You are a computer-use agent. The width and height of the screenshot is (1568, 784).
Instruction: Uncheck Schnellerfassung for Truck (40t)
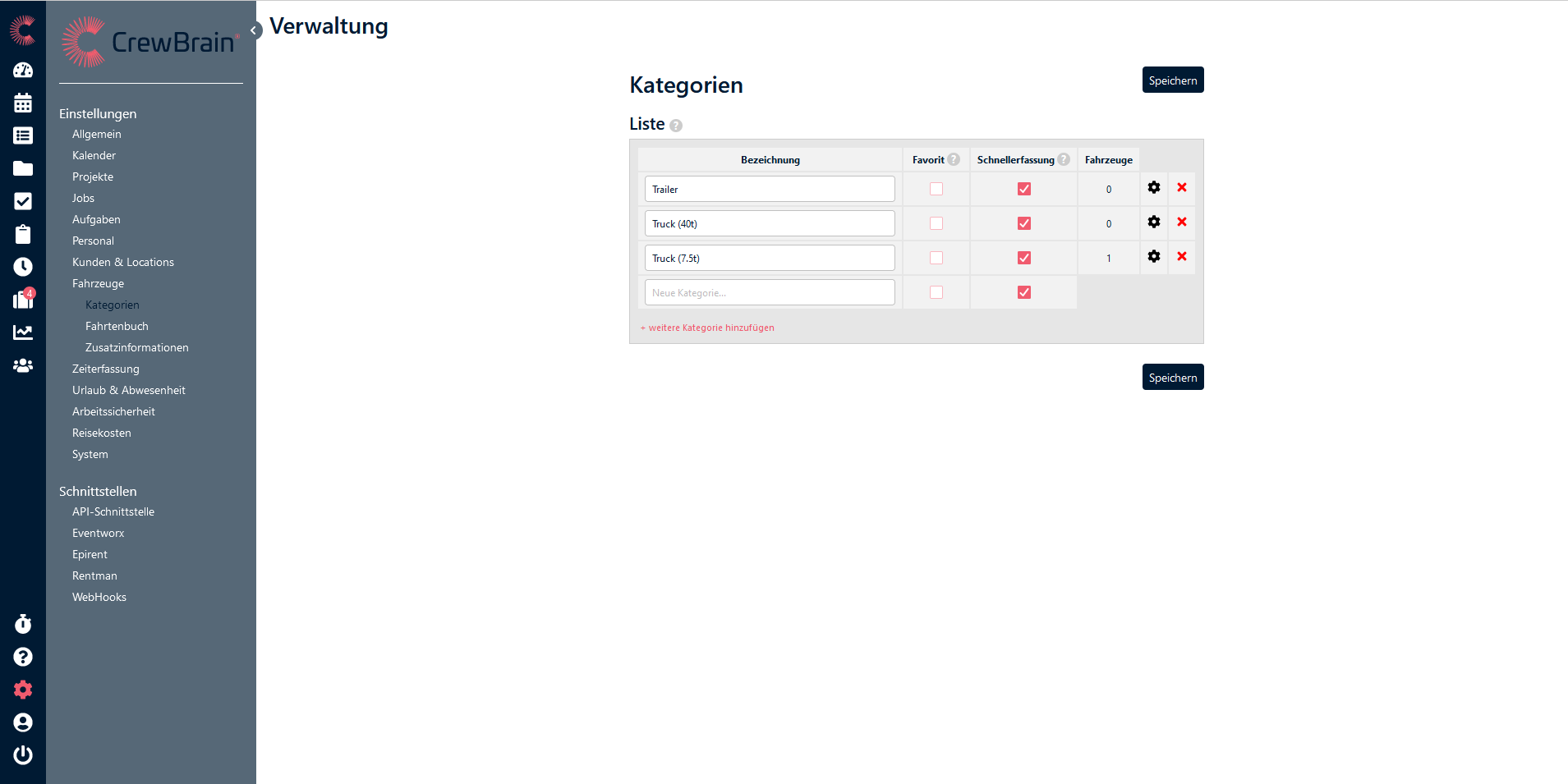coord(1024,223)
